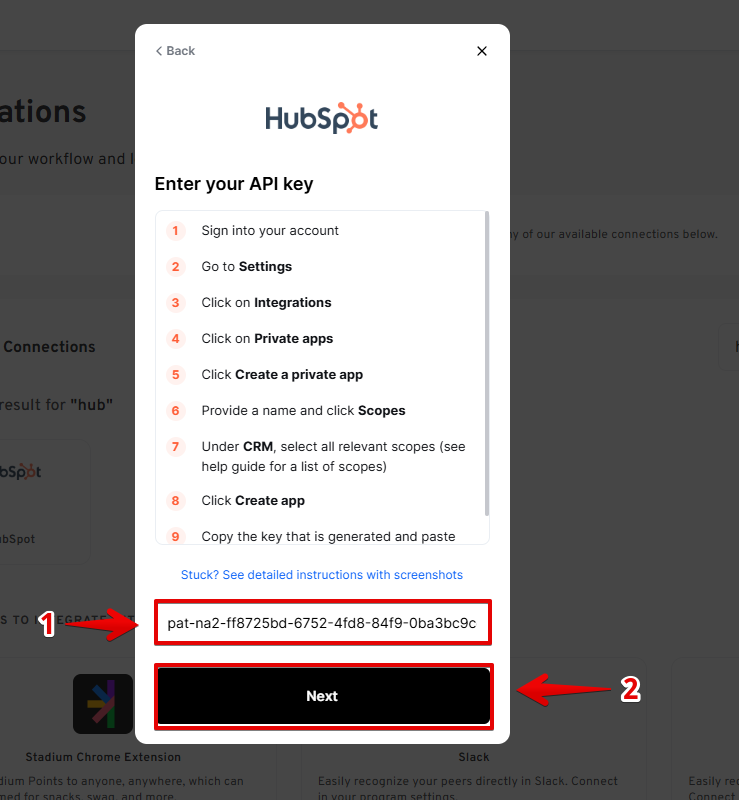
Task: Click step number 6 badge
Action: pyautogui.click(x=176, y=411)
